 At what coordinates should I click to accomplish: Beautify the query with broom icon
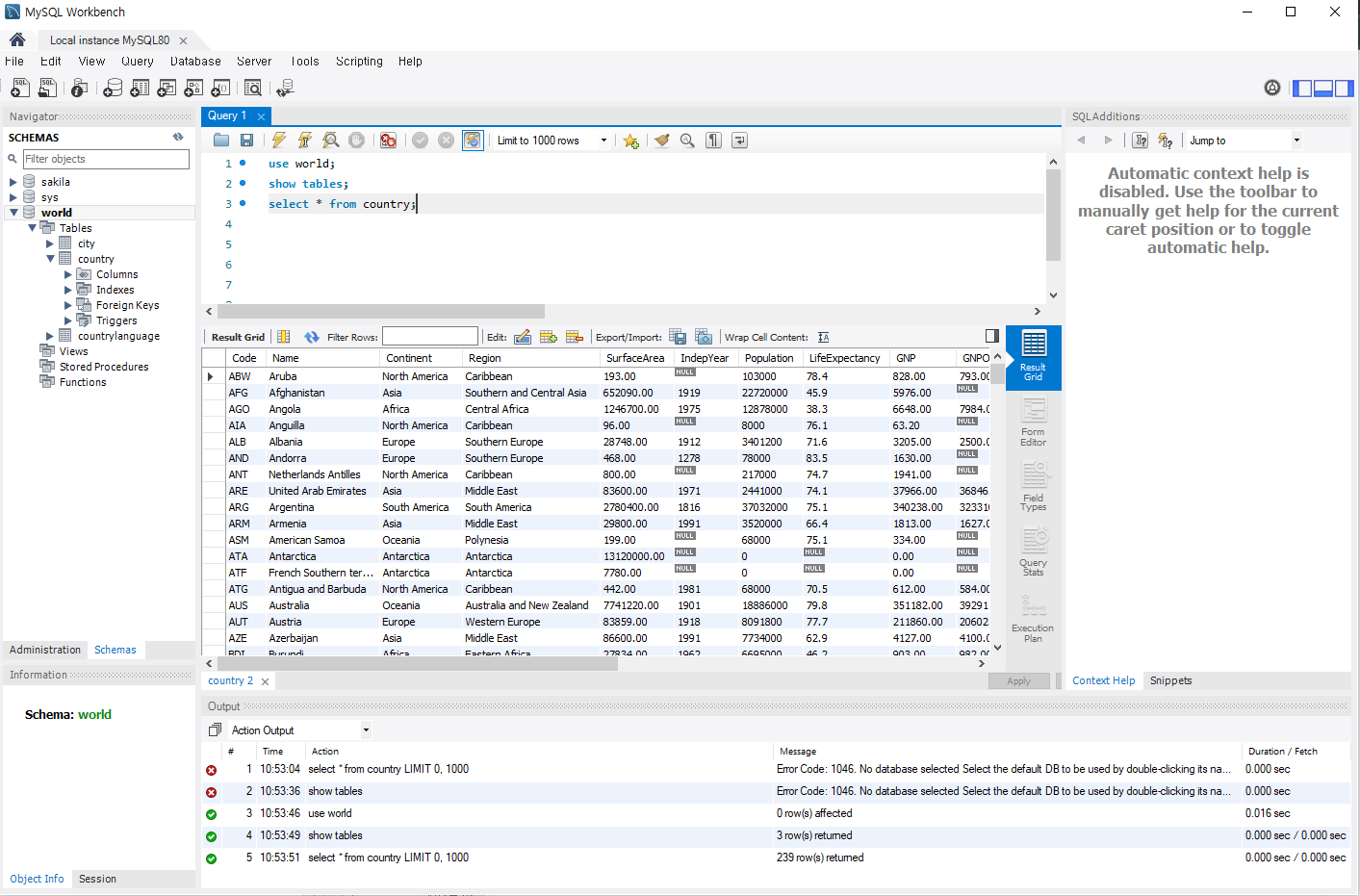[661, 141]
